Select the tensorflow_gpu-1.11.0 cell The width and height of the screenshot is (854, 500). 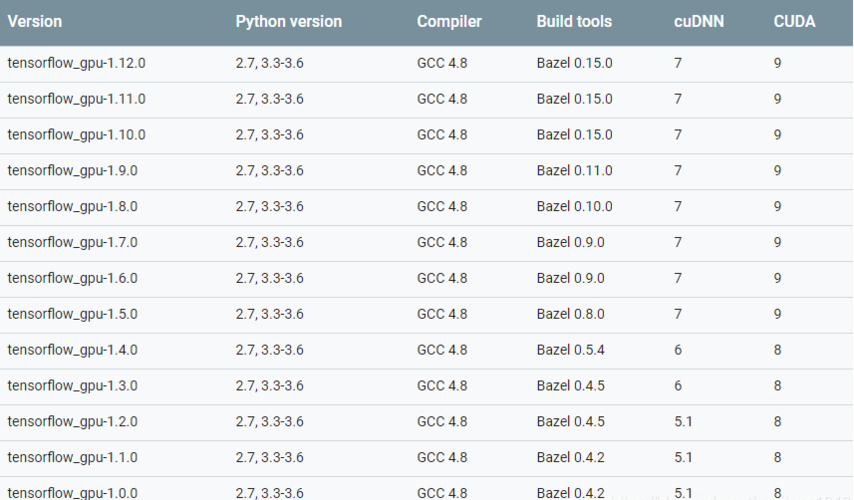point(76,99)
